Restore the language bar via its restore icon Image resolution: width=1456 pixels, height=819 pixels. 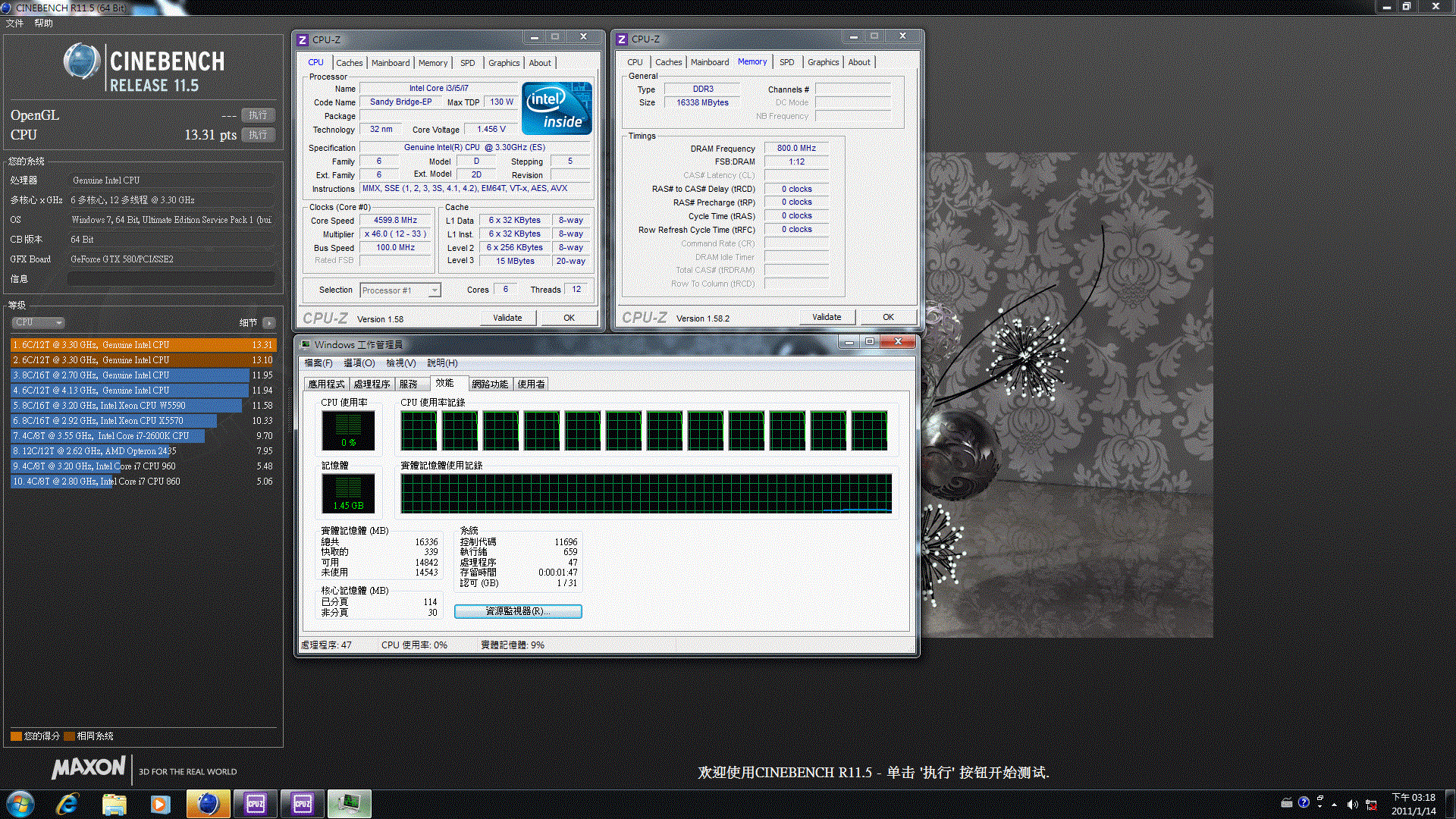point(1320,798)
